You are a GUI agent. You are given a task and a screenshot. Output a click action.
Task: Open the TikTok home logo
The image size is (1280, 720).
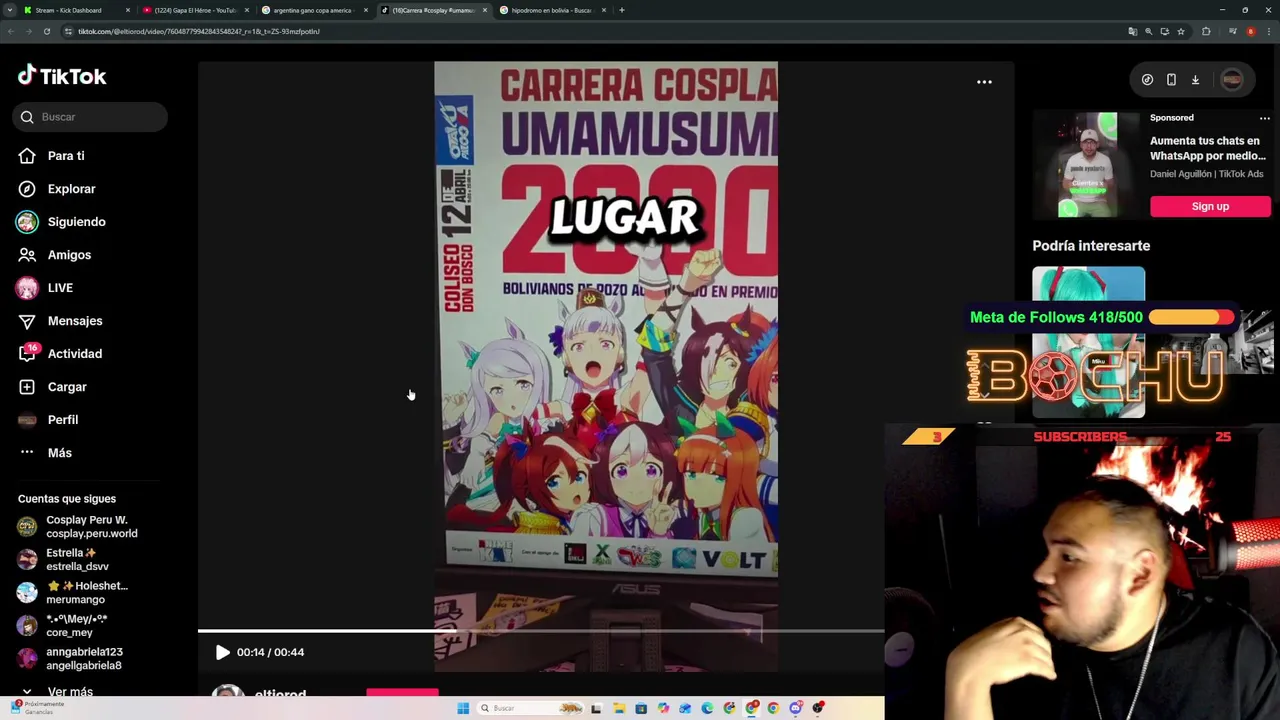[62, 76]
